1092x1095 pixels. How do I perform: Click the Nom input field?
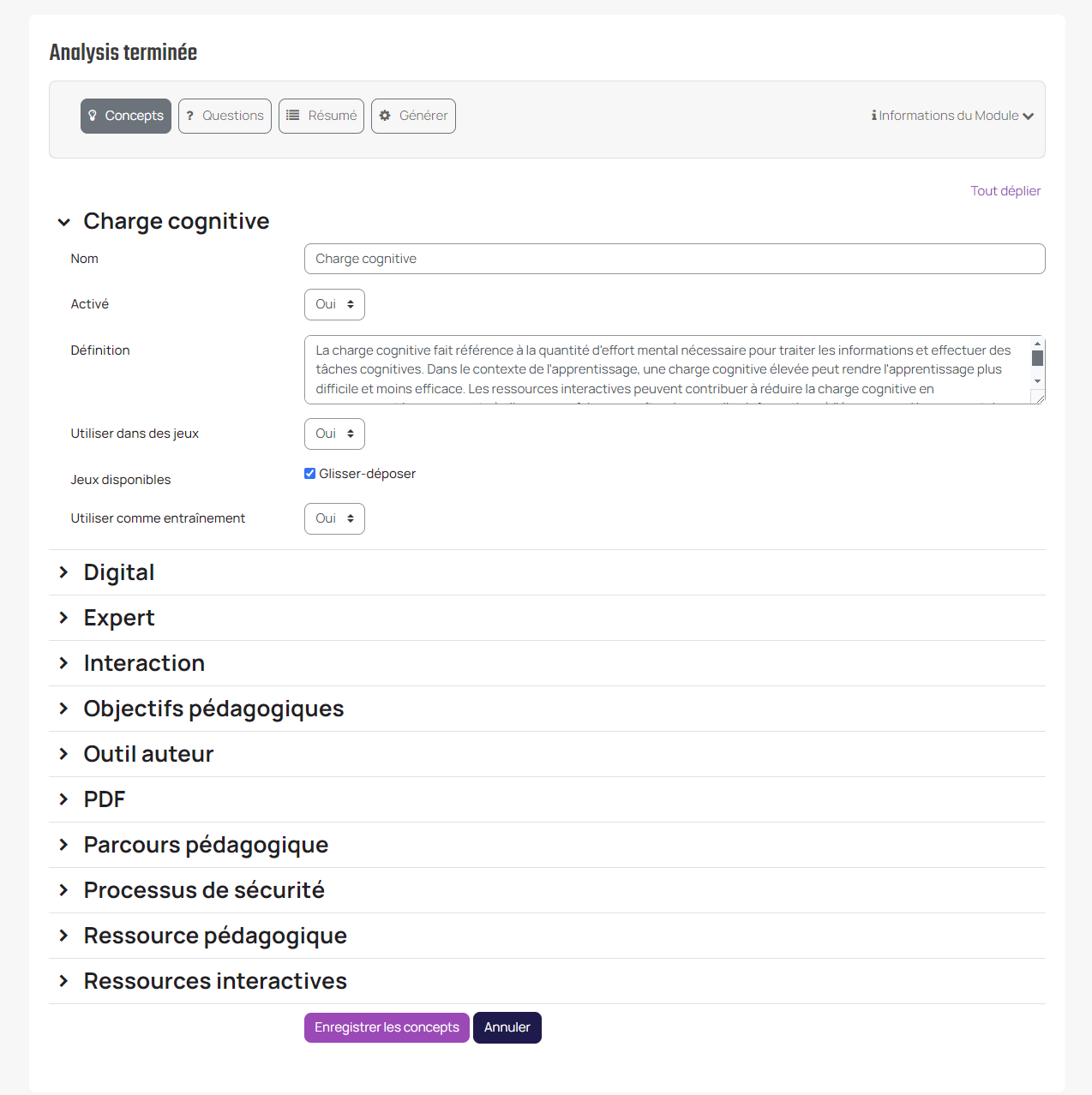click(x=675, y=259)
